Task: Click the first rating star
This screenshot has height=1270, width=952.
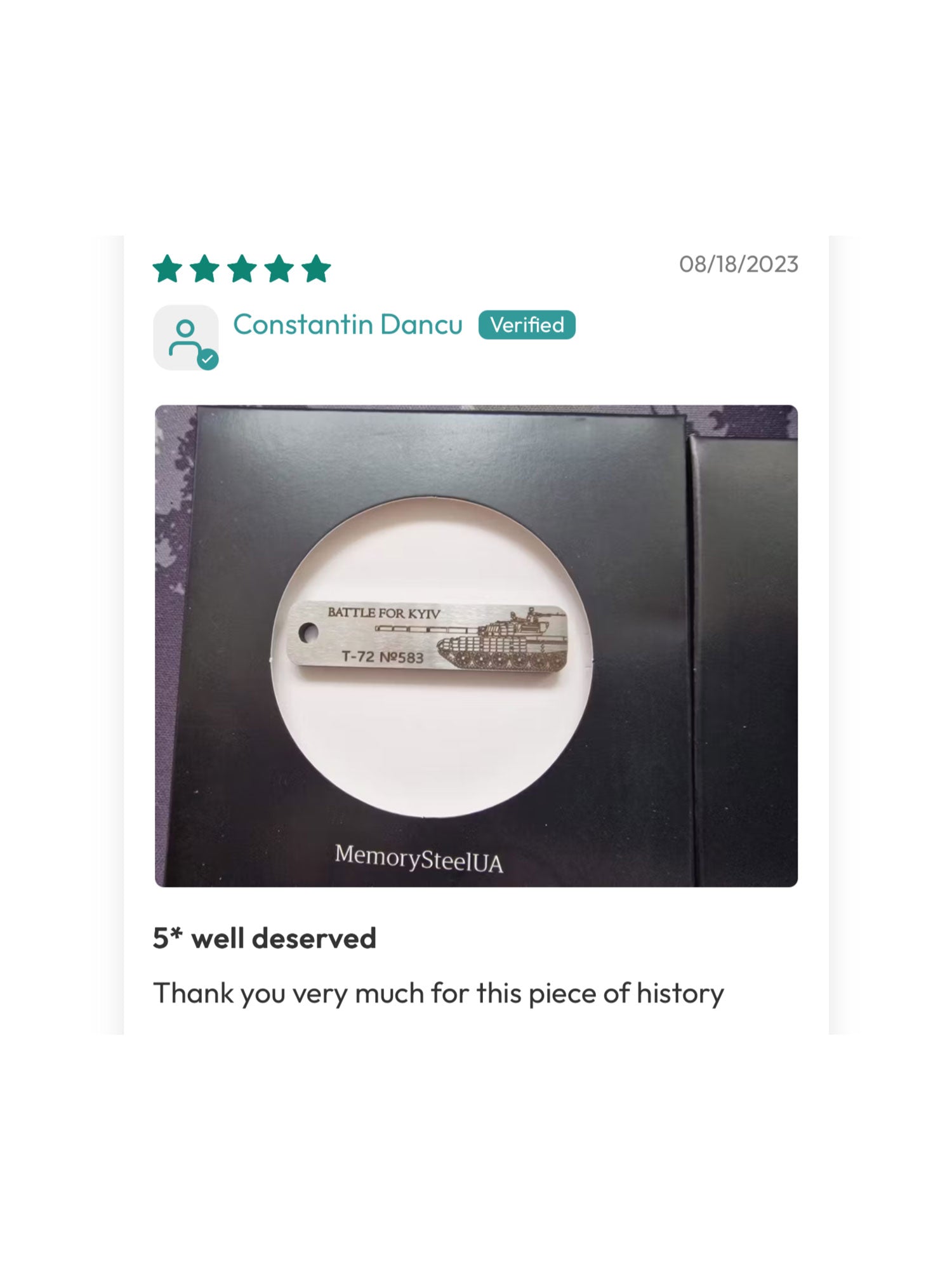Action: [x=168, y=269]
